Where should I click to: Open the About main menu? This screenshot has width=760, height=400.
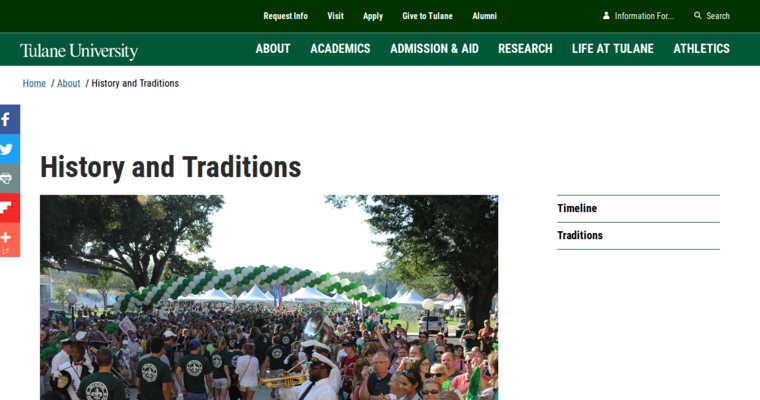coord(273,48)
